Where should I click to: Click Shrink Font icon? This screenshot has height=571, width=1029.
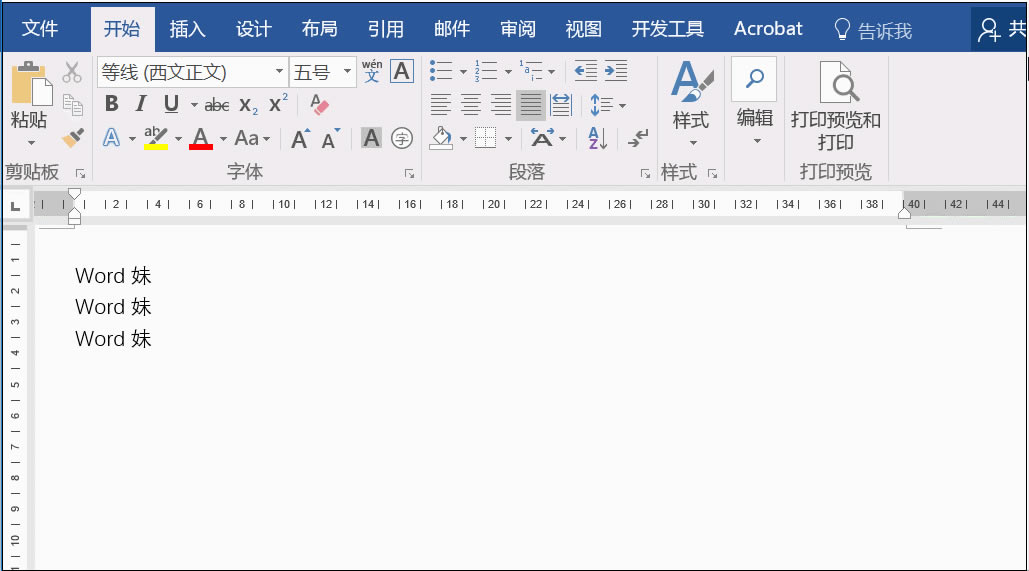(x=331, y=138)
